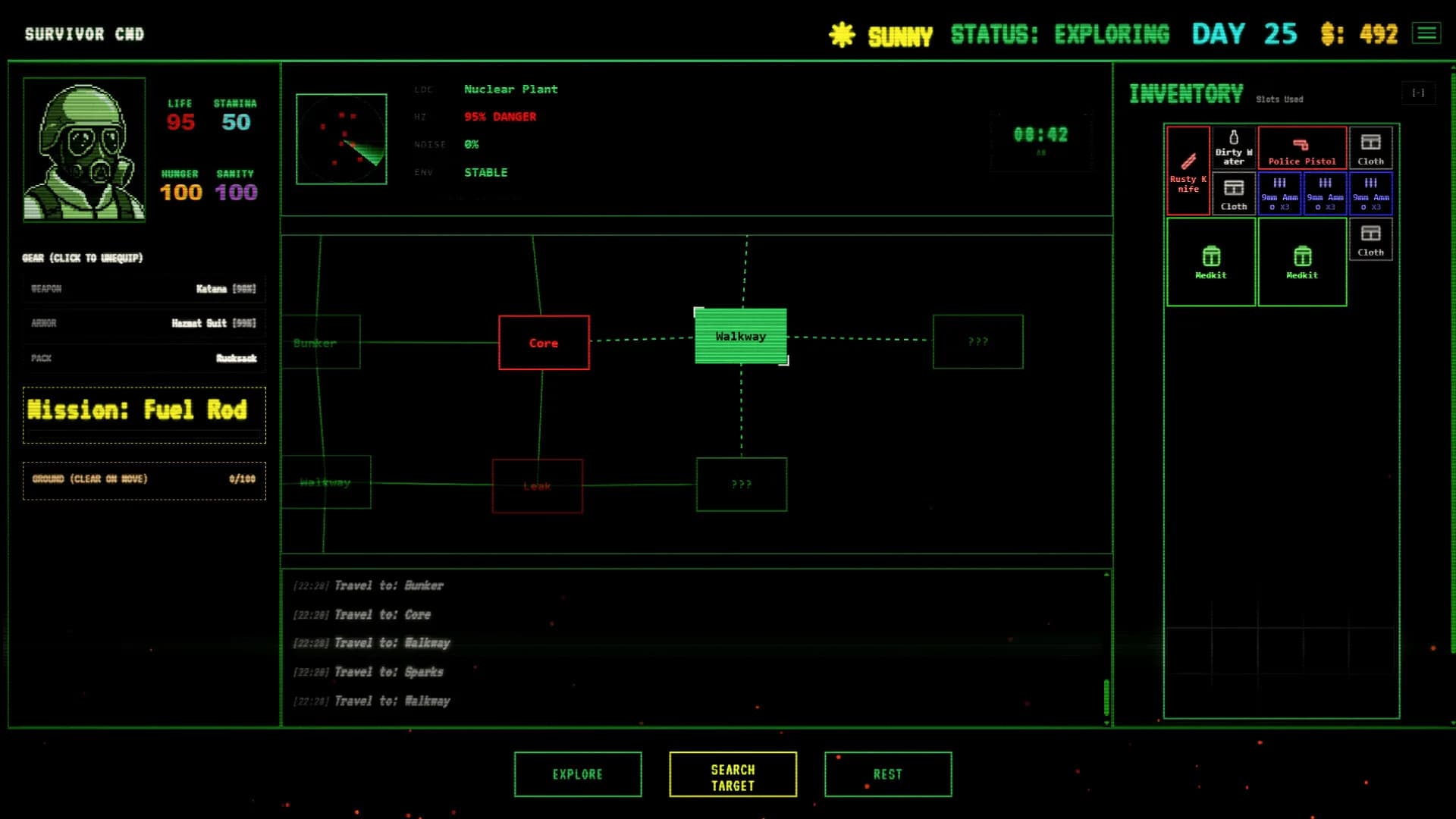Image resolution: width=1456 pixels, height=819 pixels.
Task: Click the HUNGER 100 stat
Action: point(180,186)
